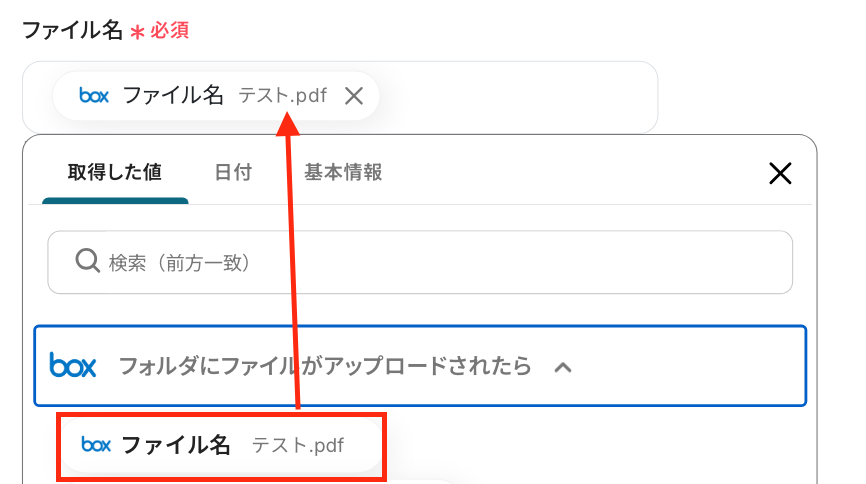Close the value picker panel

pos(780,173)
